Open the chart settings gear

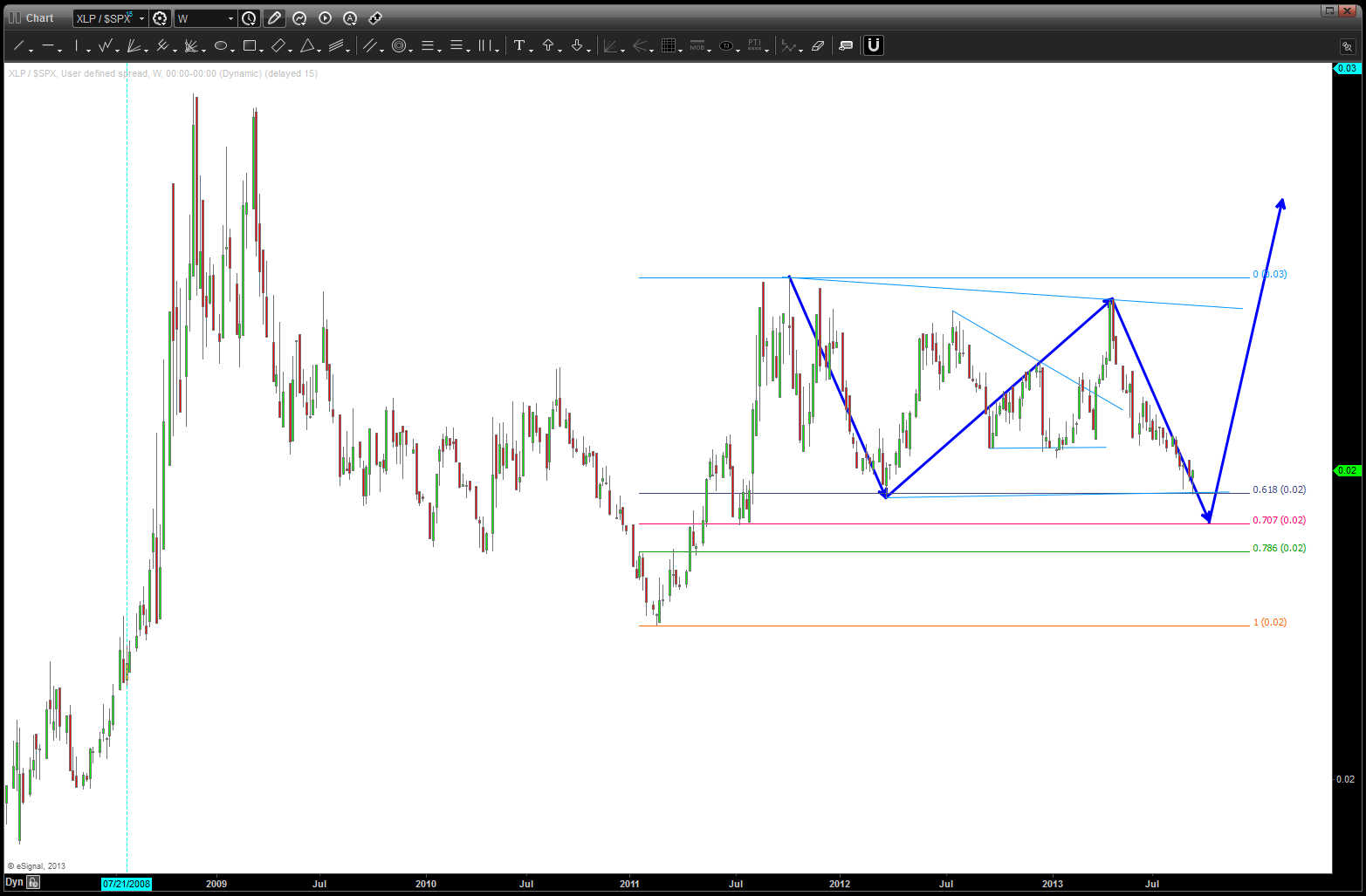point(161,17)
